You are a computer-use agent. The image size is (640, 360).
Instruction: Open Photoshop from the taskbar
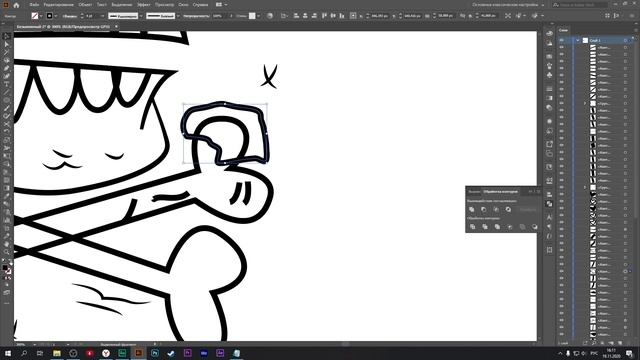pos(155,353)
